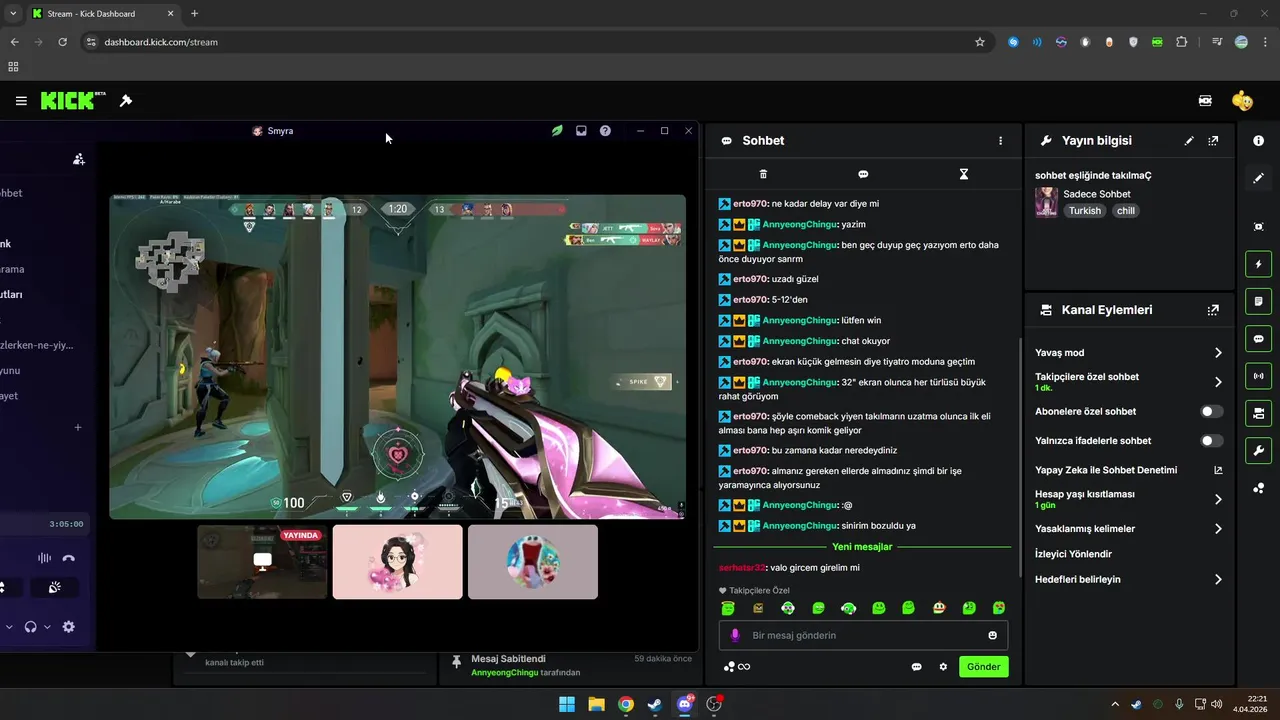
Task: Expand Hedefleri belirleyin settings
Action: (1218, 579)
